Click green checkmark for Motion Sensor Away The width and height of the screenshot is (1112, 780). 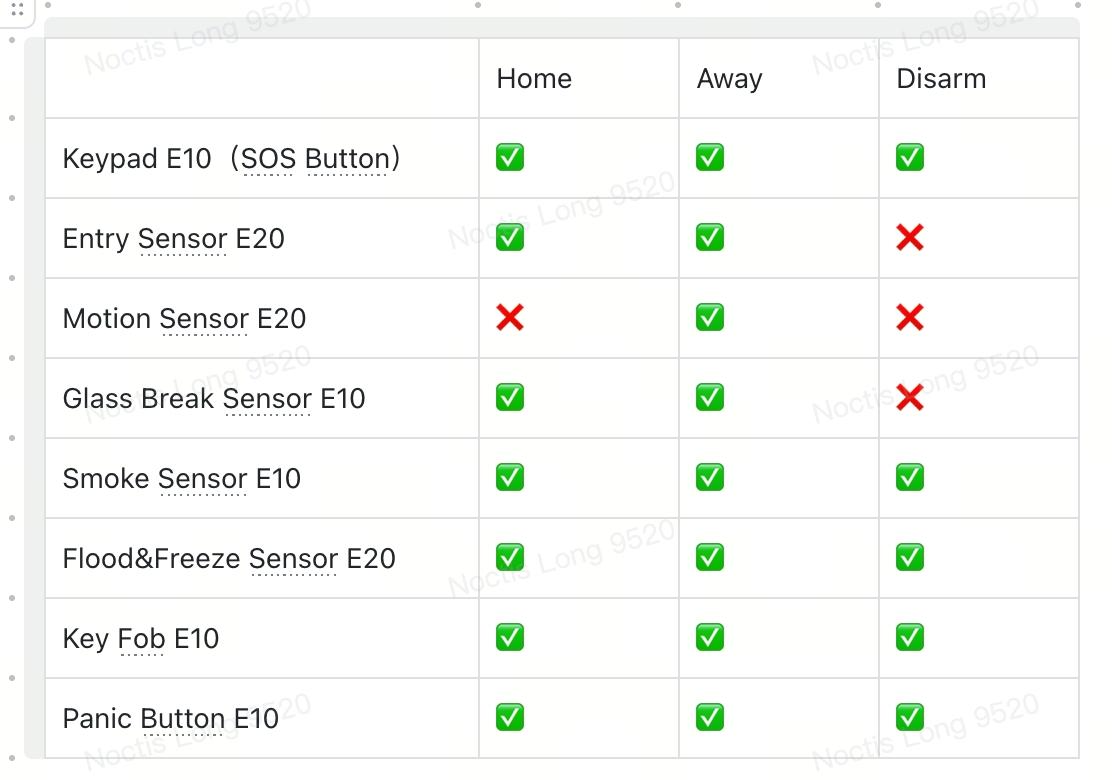pyautogui.click(x=710, y=318)
